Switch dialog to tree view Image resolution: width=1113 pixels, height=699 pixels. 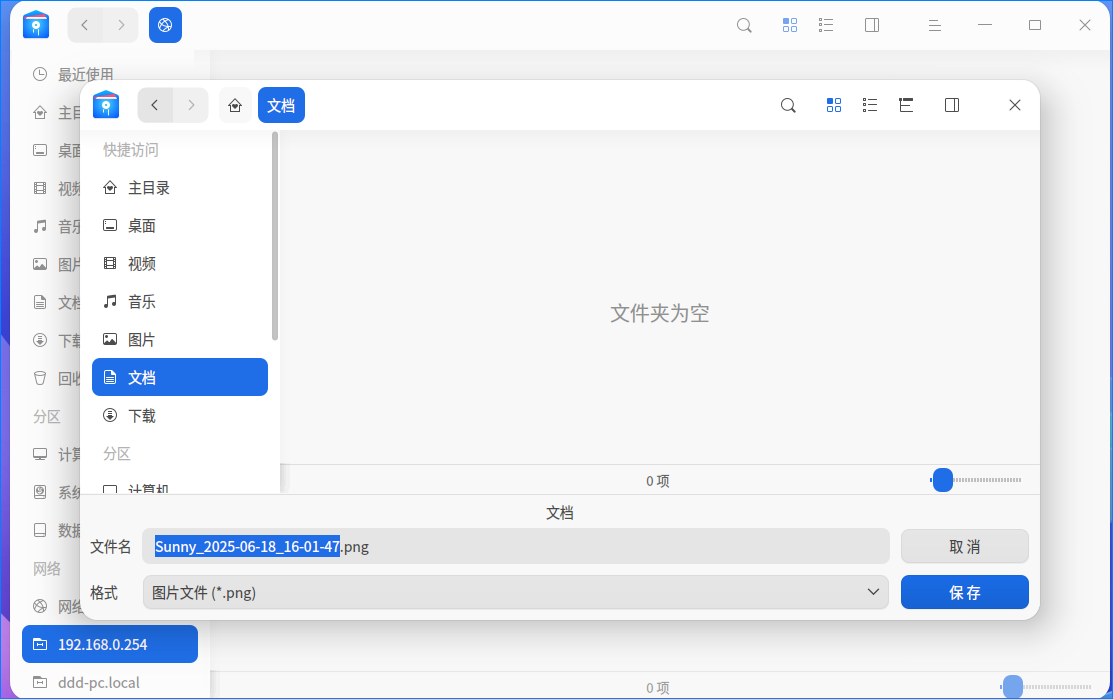[906, 106]
